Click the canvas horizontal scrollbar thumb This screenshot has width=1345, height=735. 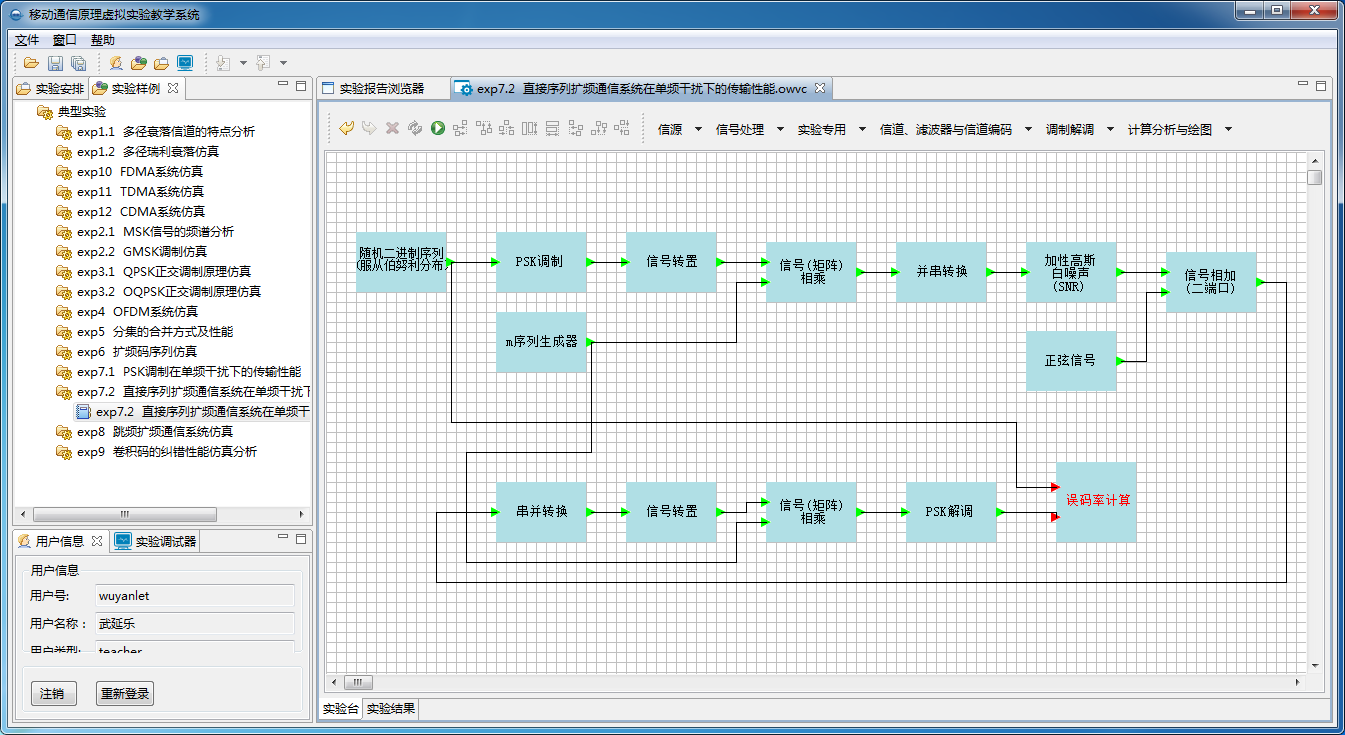coord(358,682)
